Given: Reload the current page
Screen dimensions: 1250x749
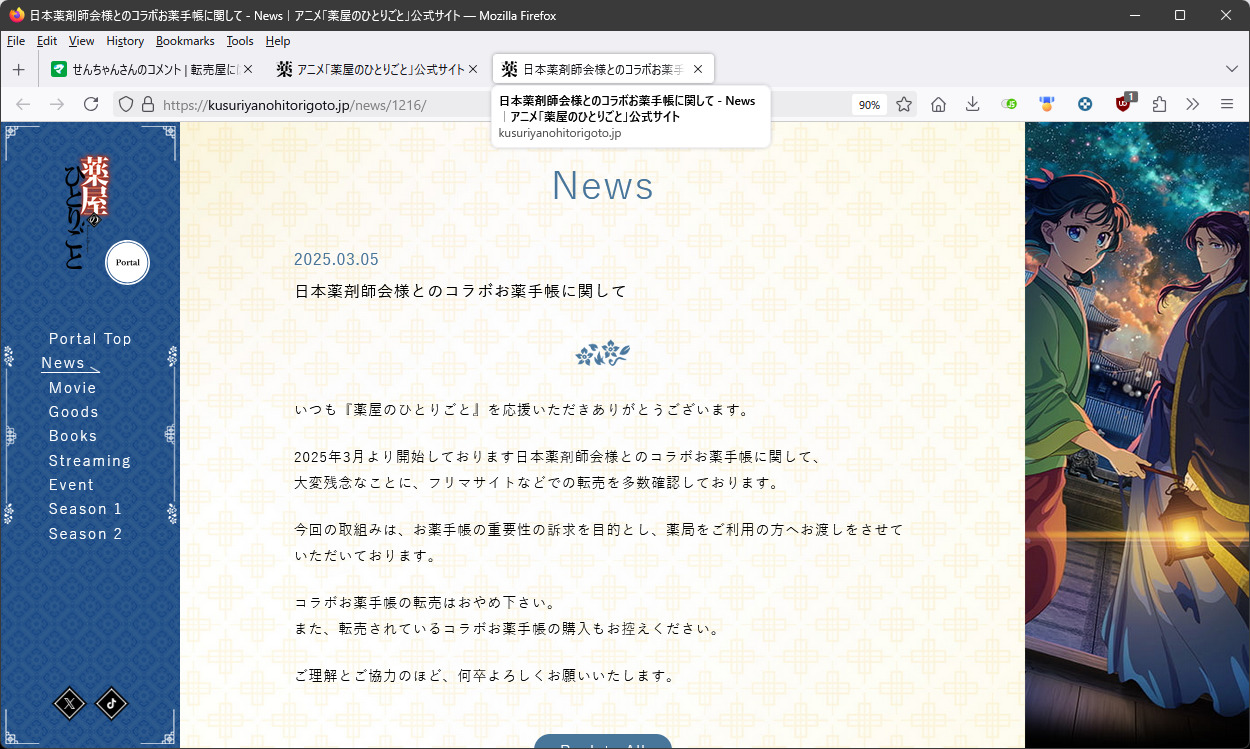Looking at the screenshot, I should click(91, 104).
